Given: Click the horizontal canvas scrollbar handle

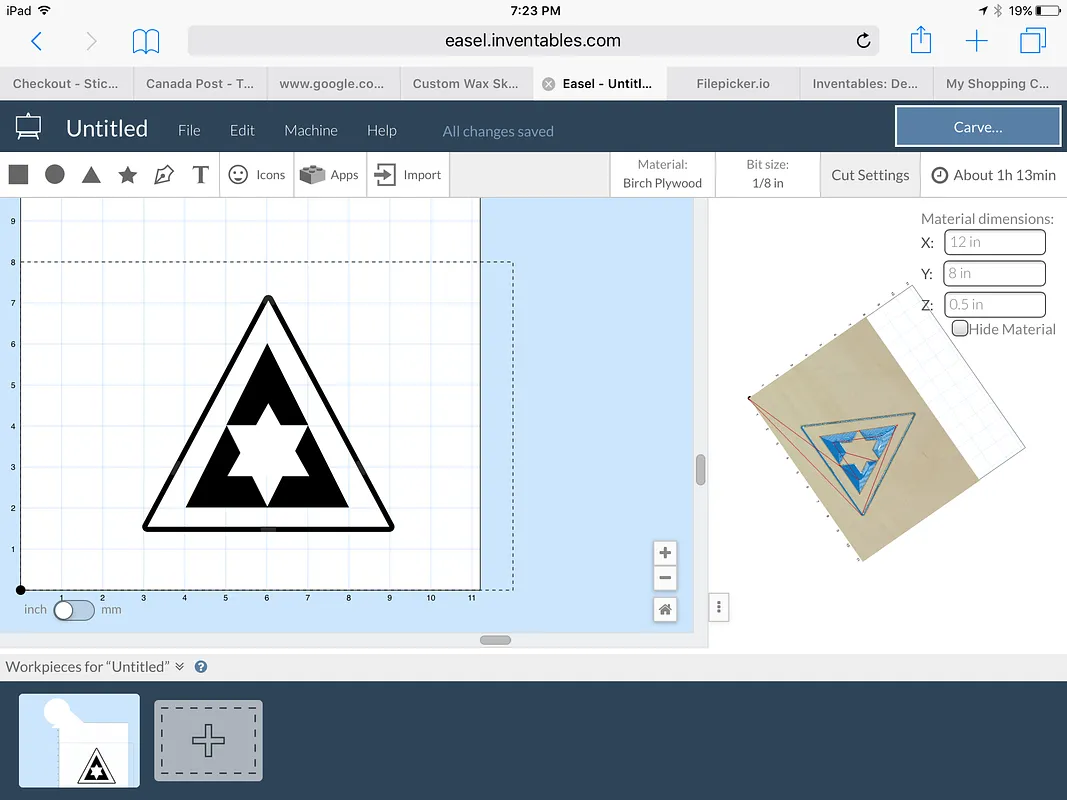Looking at the screenshot, I should pos(495,640).
